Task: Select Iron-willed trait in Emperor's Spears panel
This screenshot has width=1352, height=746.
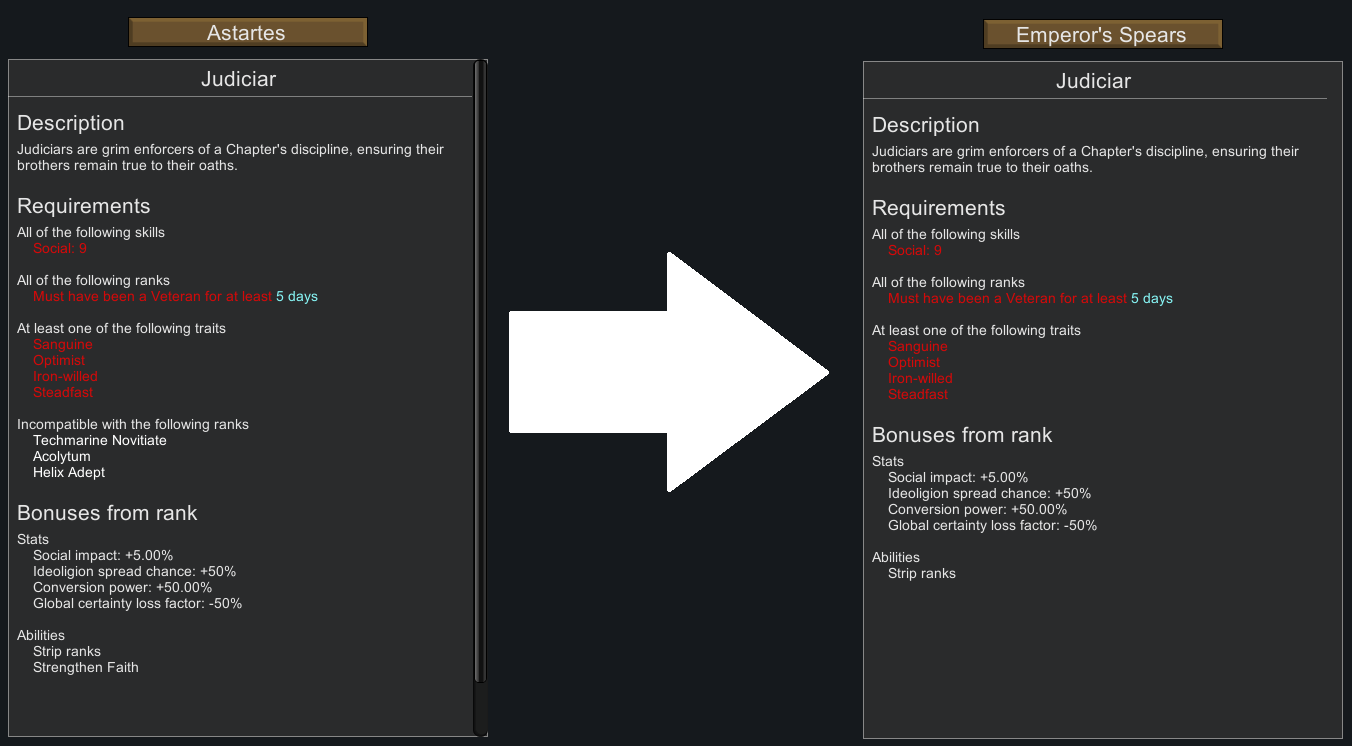Action: pos(920,378)
